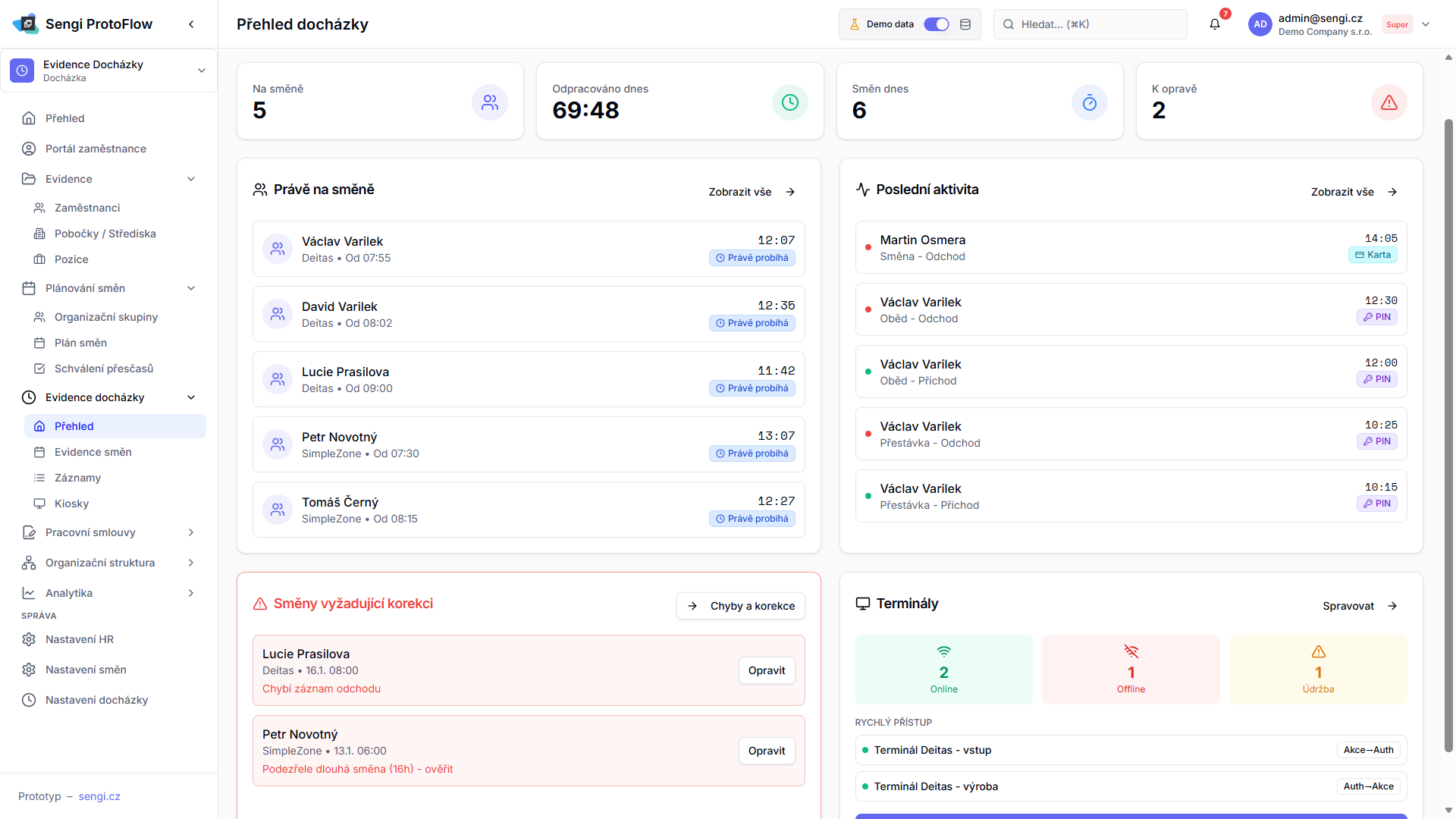Select the Offline terminals tile
Screen dimensions: 1456x819
coord(1130,670)
